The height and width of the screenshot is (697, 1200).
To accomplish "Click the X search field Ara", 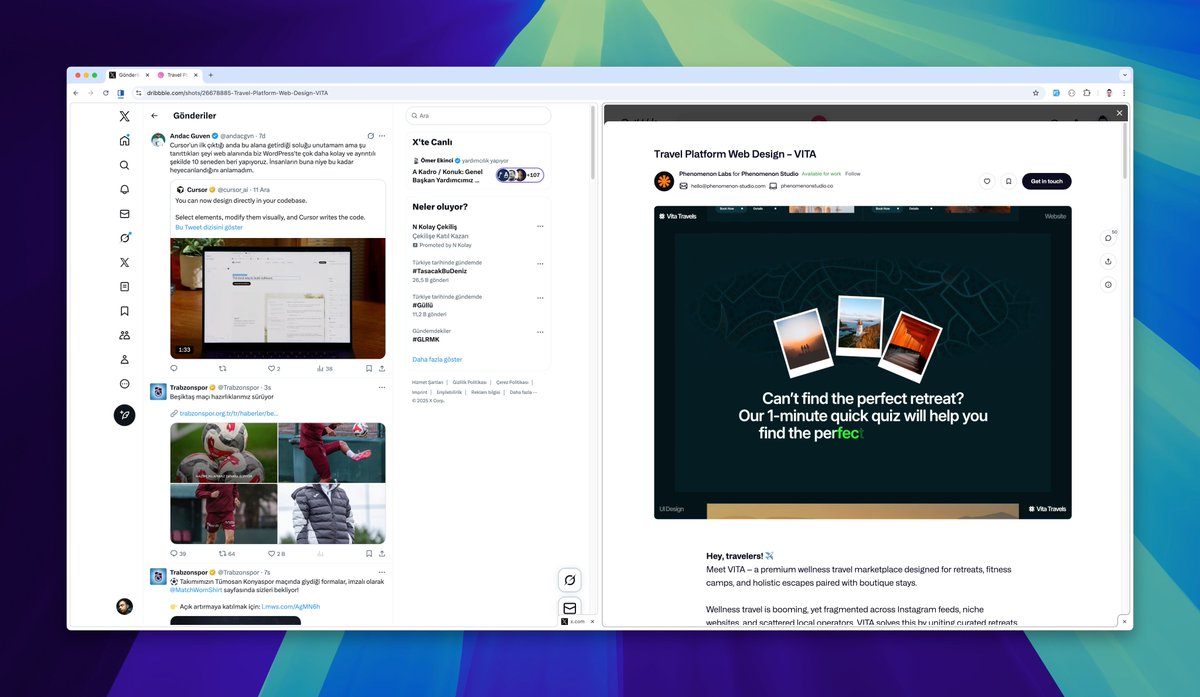I will click(478, 116).
